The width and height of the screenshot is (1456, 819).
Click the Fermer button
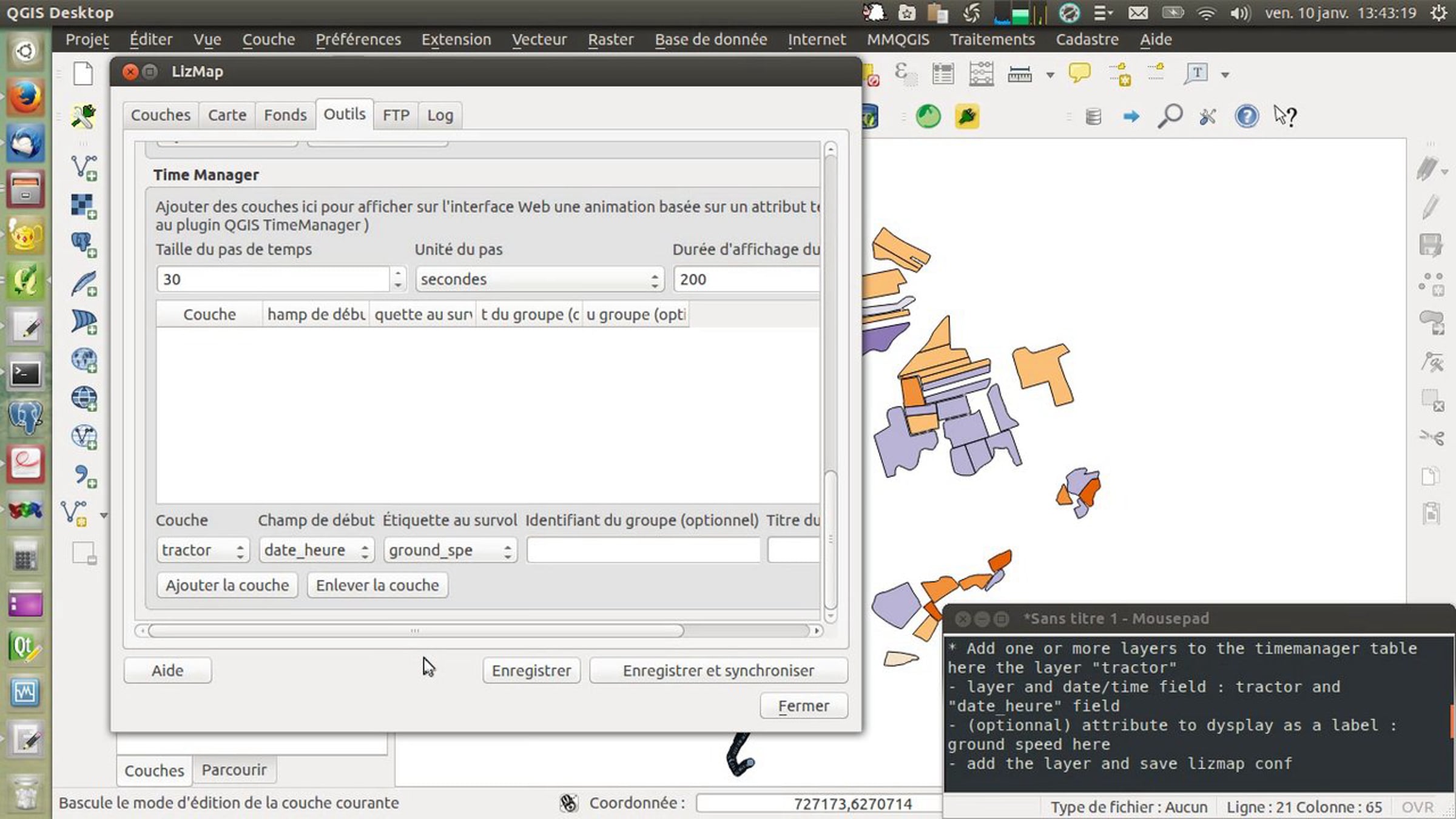804,706
